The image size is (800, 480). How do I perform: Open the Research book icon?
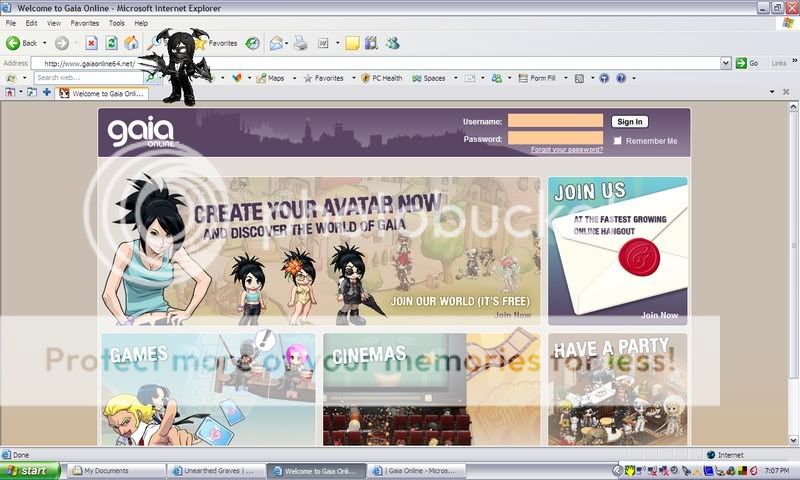point(371,43)
